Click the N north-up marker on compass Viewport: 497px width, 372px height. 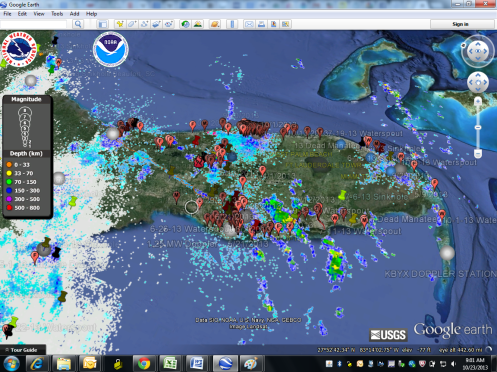pos(463,45)
